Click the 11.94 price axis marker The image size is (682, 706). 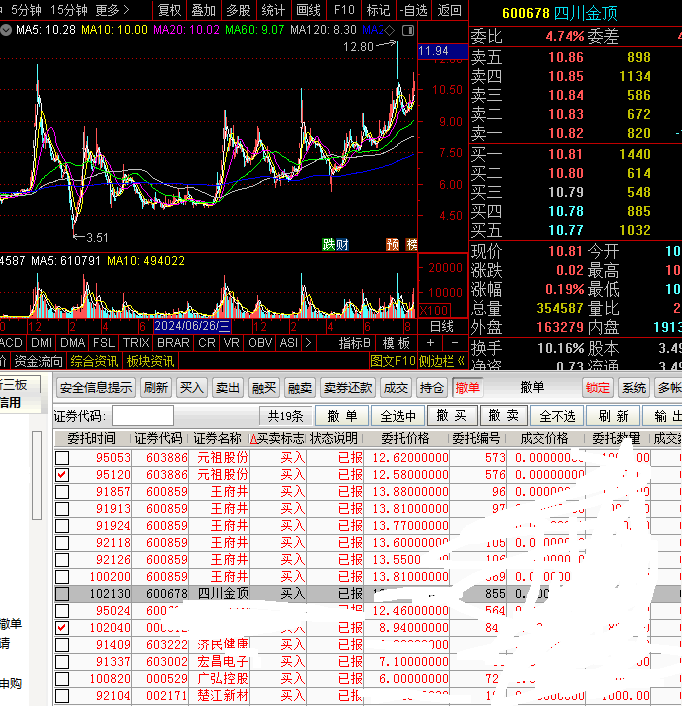[x=442, y=51]
